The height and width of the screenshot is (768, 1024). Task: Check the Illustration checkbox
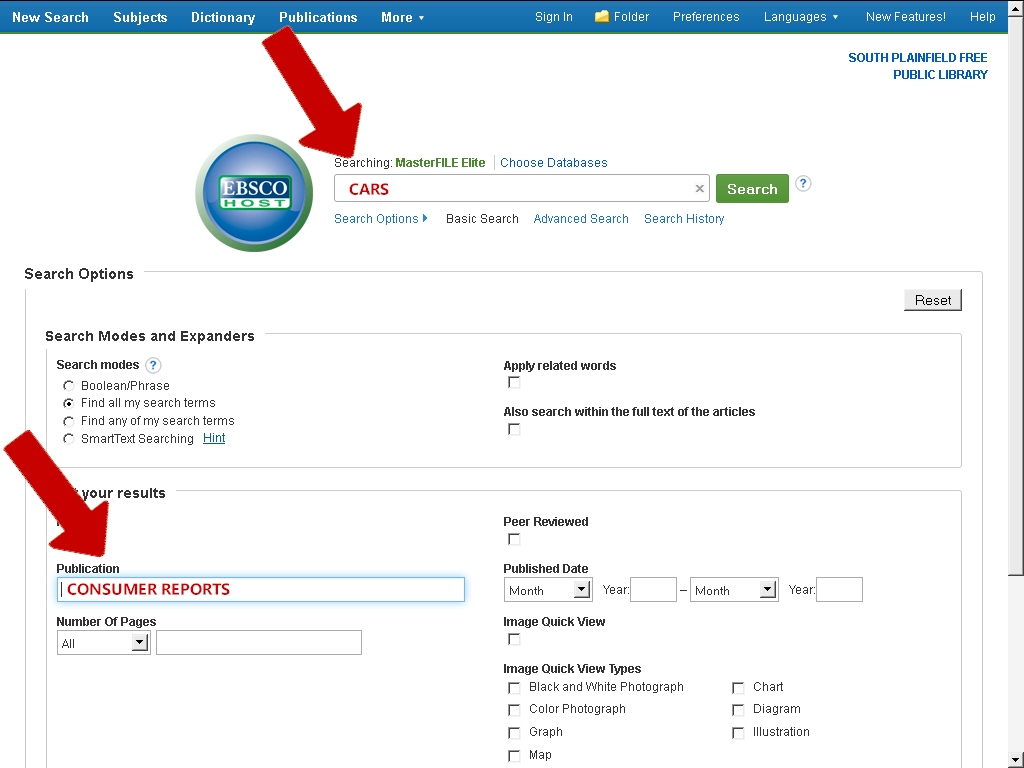click(x=738, y=733)
